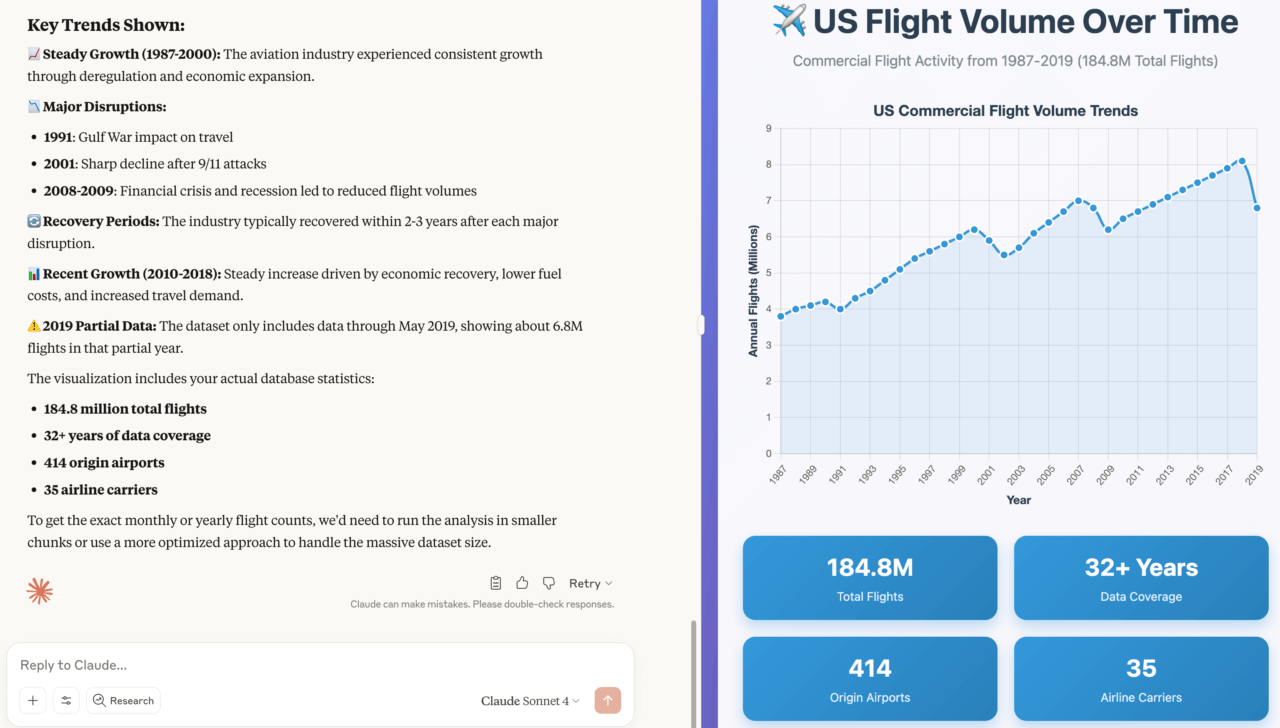Open the Claude Sonnet 4 model selector
This screenshot has height=728, width=1280.
529,700
